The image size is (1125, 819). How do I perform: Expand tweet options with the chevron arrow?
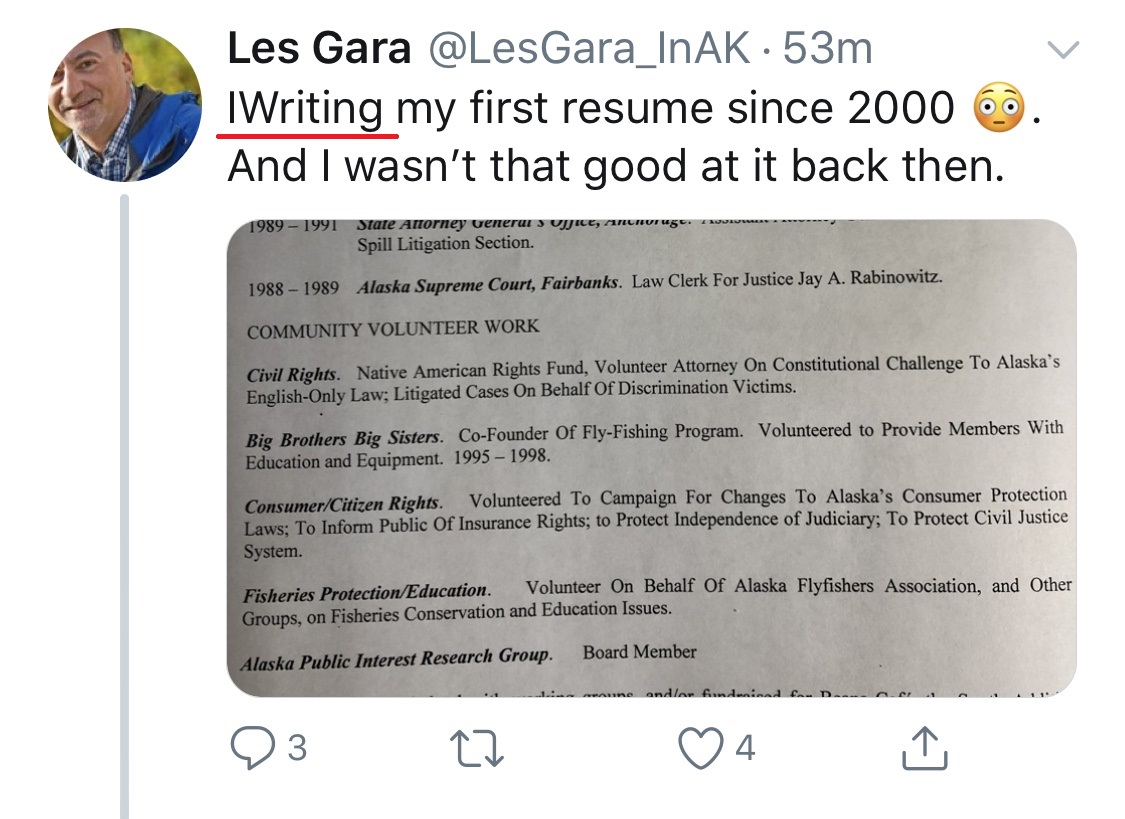tap(1063, 49)
